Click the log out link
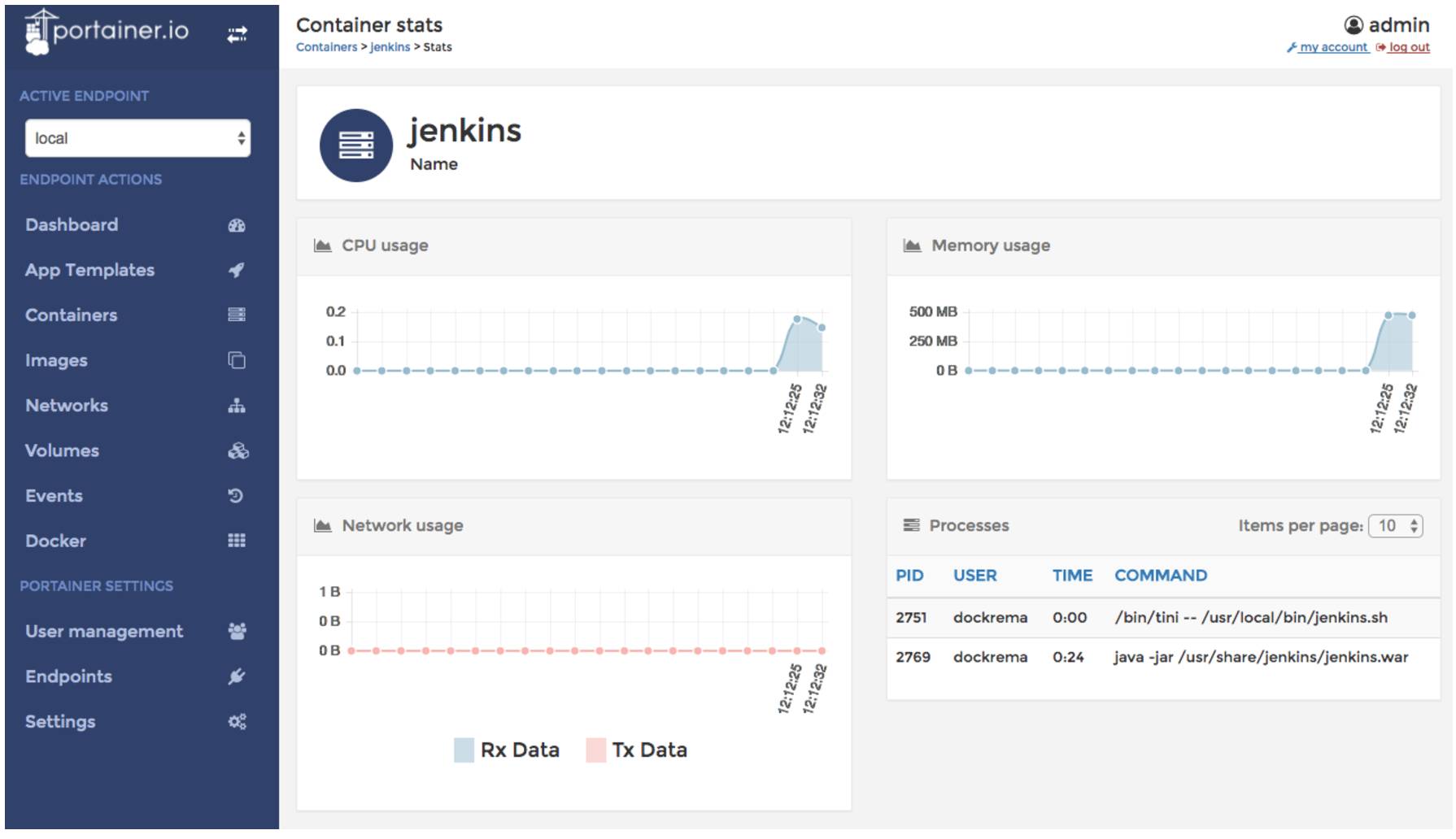 pos(1410,47)
